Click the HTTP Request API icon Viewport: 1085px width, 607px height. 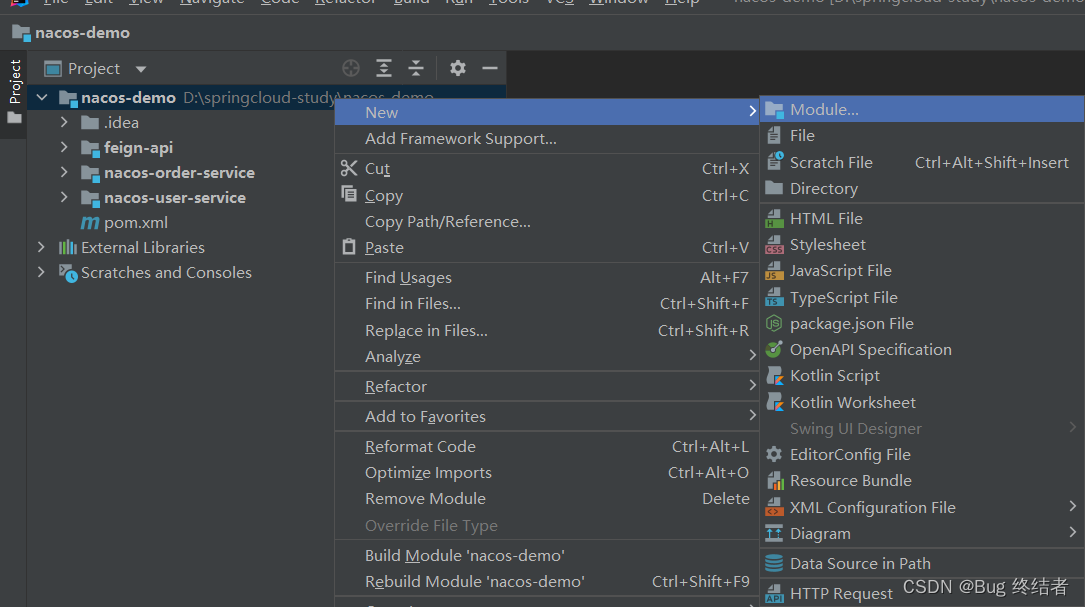coord(774,594)
